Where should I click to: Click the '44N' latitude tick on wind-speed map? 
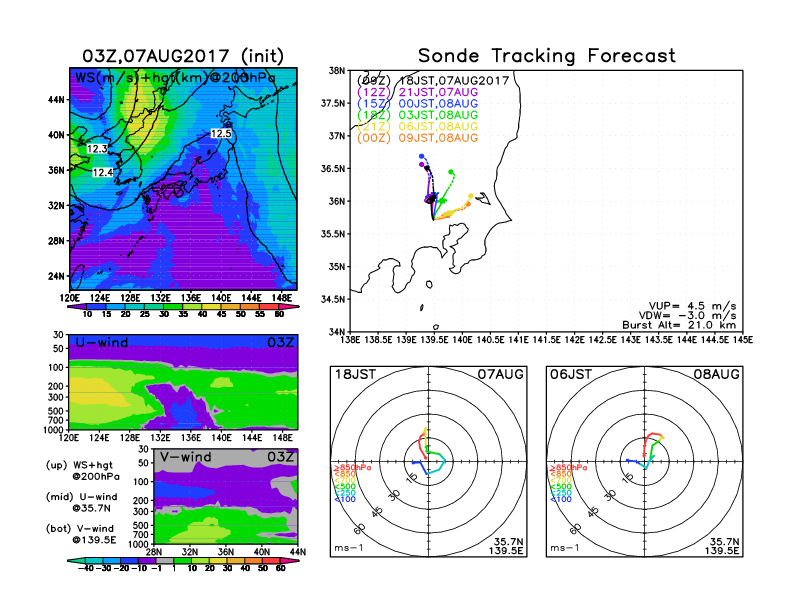(x=56, y=100)
